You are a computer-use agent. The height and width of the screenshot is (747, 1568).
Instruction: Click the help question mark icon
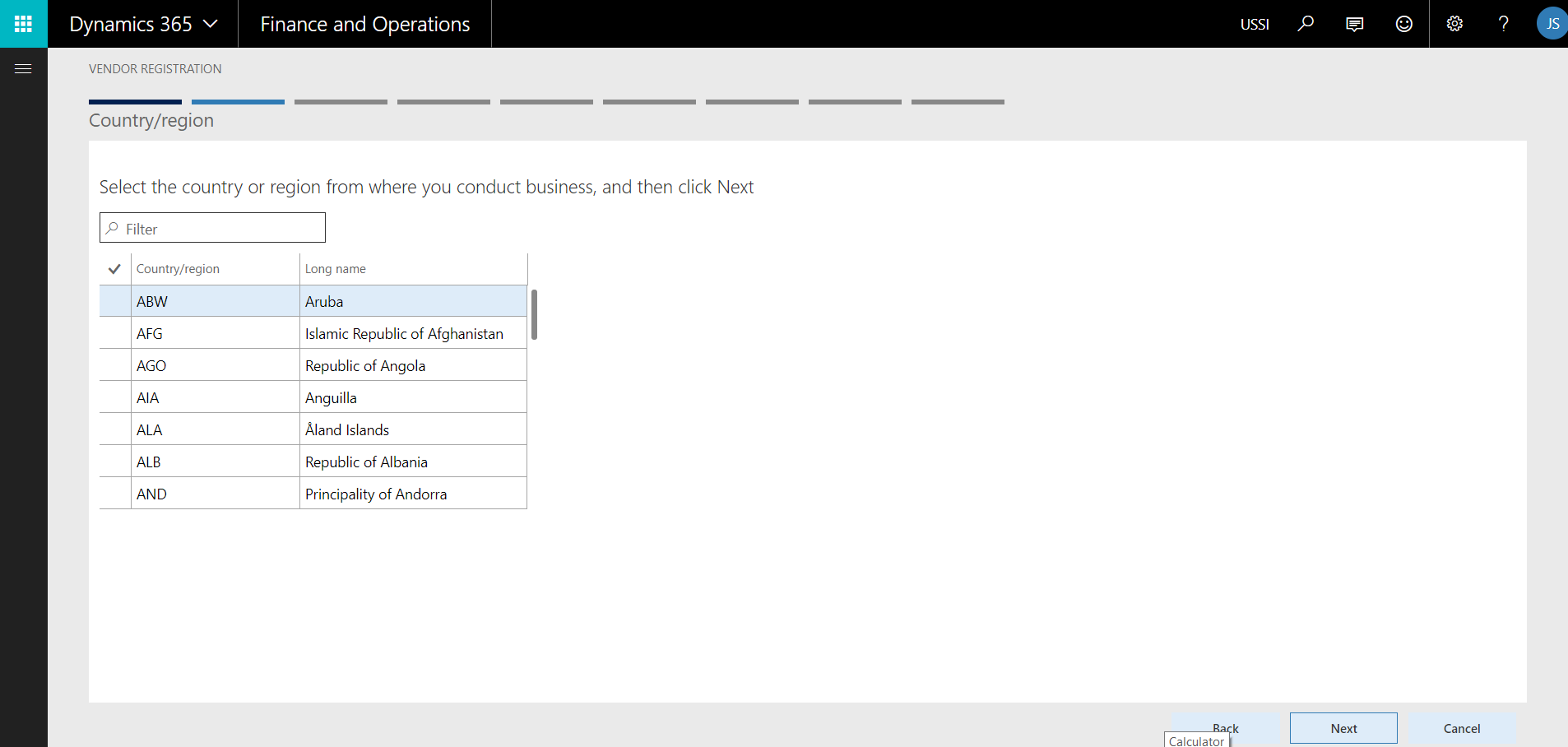tap(1503, 24)
